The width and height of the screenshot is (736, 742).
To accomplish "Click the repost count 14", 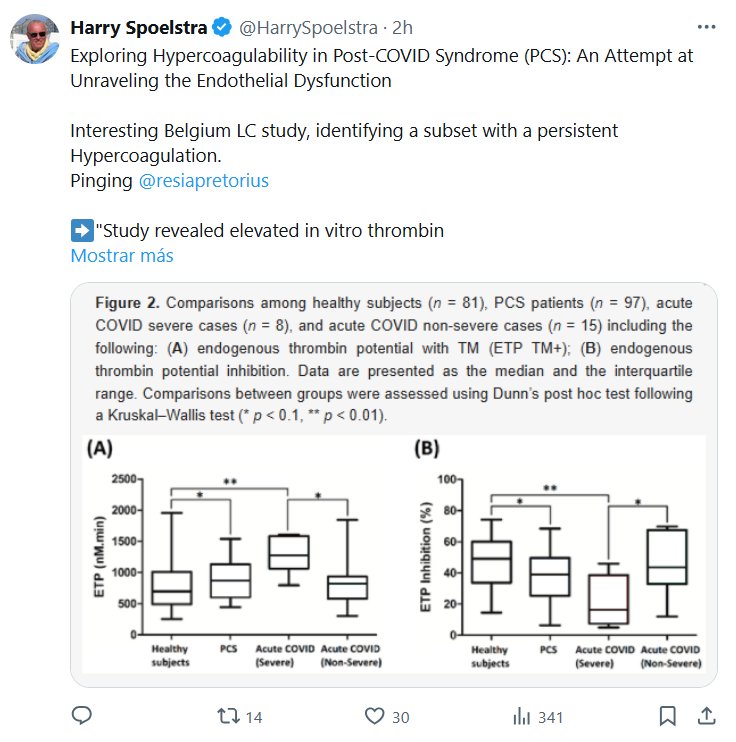I will pos(254,717).
